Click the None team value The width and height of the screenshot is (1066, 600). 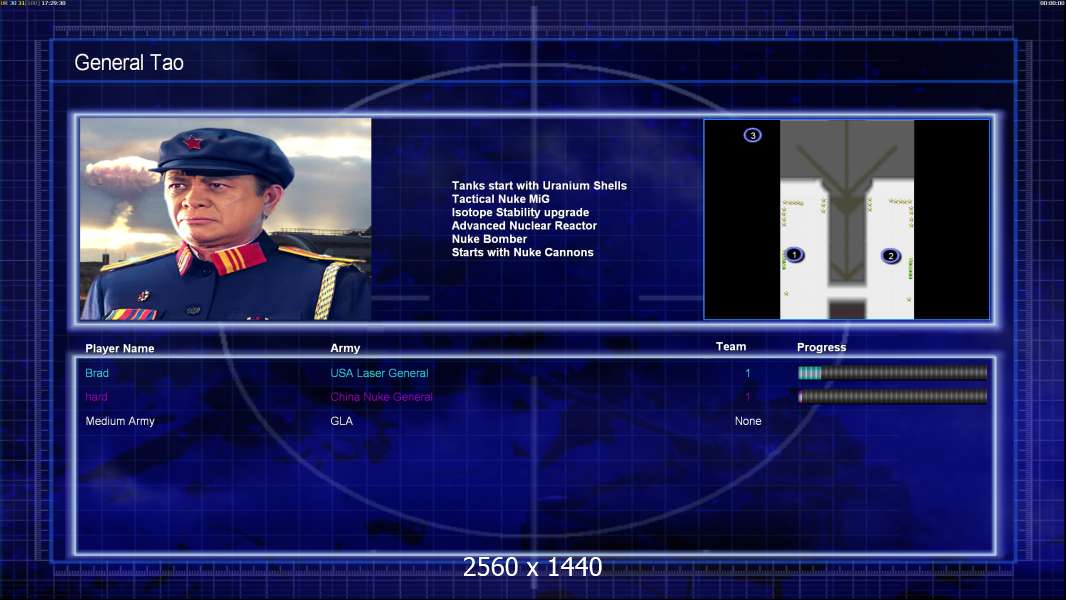click(748, 421)
